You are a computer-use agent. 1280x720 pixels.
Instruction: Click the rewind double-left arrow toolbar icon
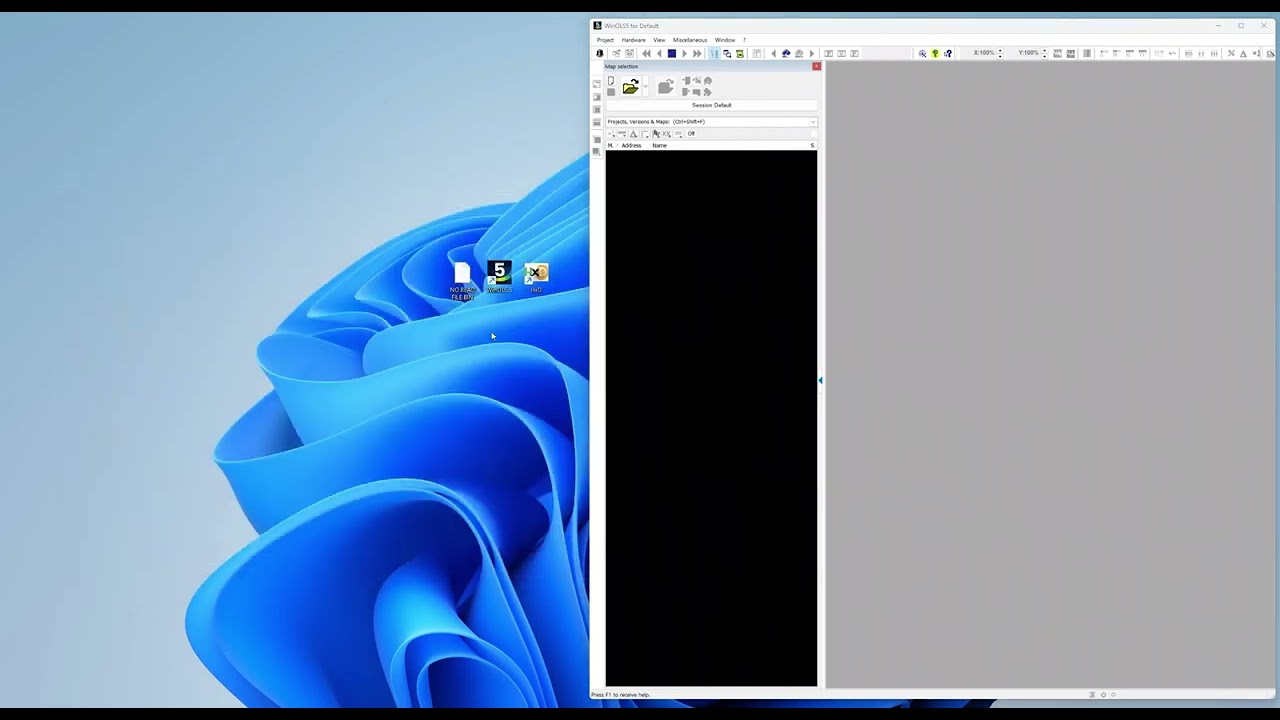[646, 53]
